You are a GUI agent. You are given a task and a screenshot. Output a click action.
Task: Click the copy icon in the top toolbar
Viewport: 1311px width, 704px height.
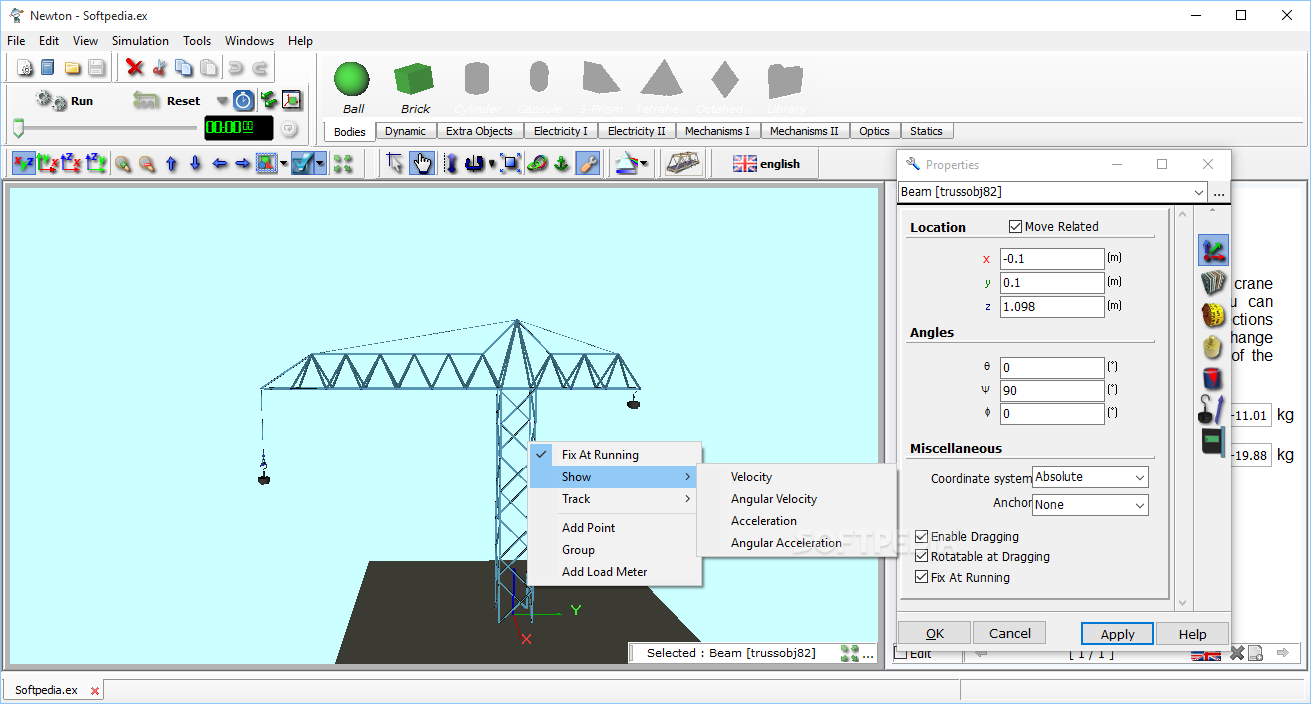[x=184, y=68]
